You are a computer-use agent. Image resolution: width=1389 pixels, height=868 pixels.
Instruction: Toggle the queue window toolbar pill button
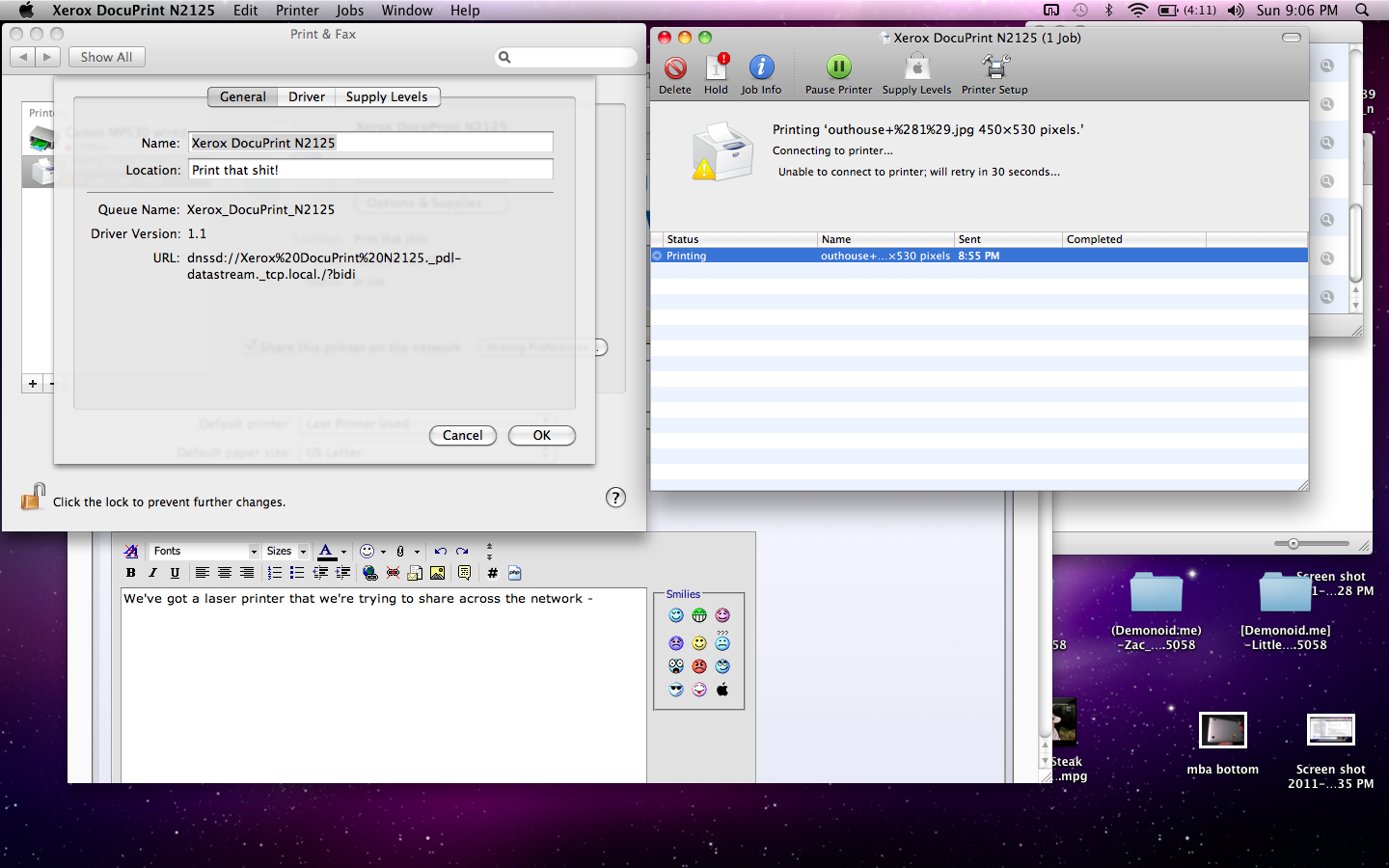click(x=1292, y=38)
